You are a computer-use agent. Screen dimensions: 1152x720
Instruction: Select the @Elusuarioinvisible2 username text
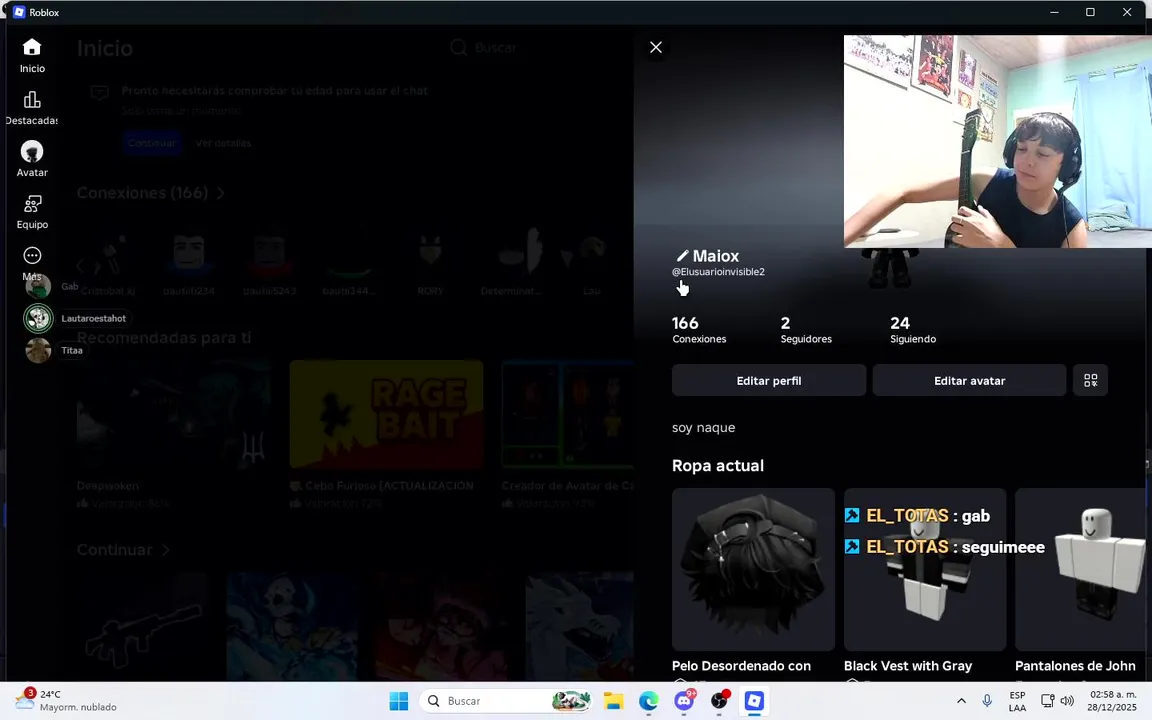(x=718, y=272)
